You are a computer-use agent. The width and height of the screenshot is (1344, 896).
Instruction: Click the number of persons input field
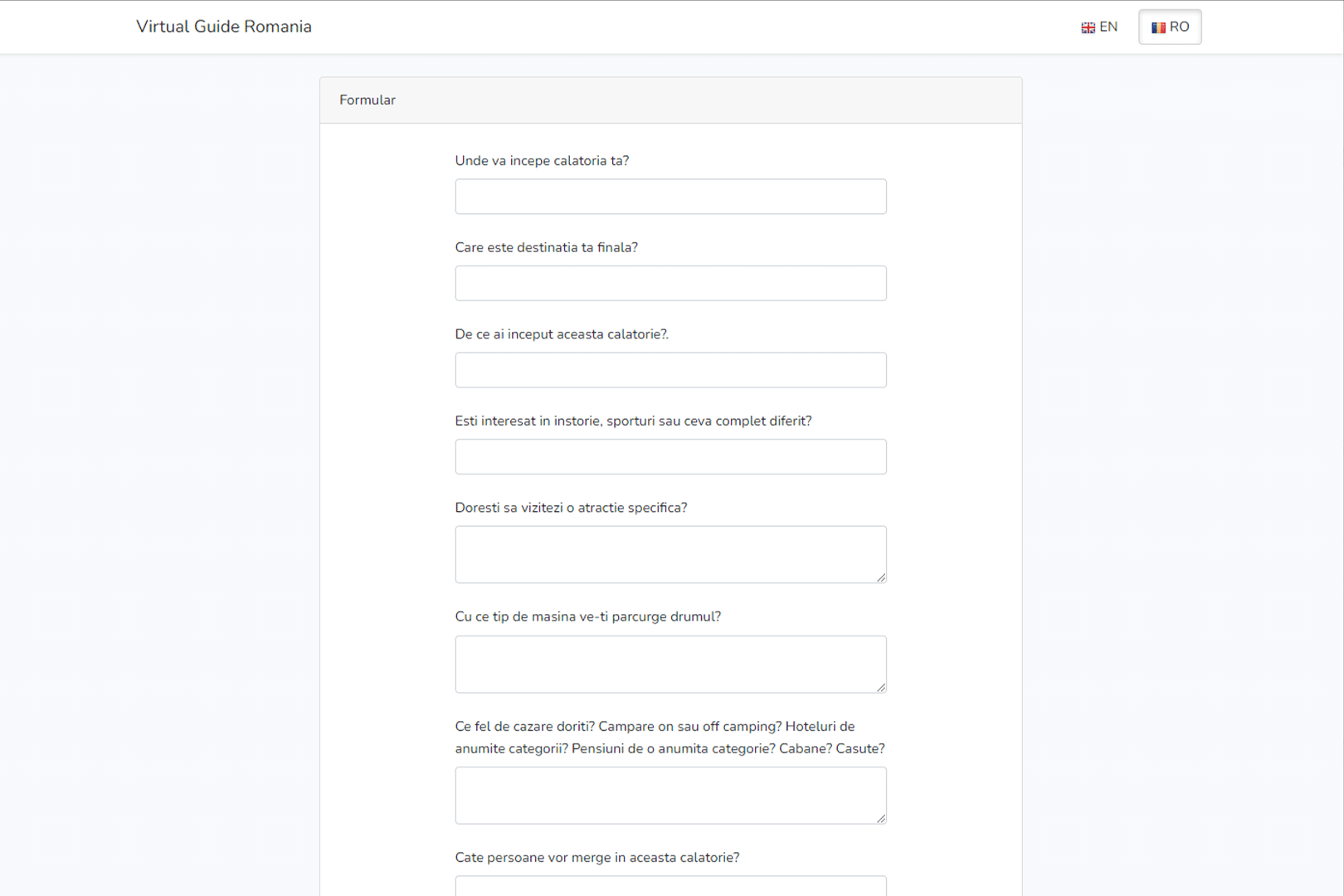click(x=670, y=886)
